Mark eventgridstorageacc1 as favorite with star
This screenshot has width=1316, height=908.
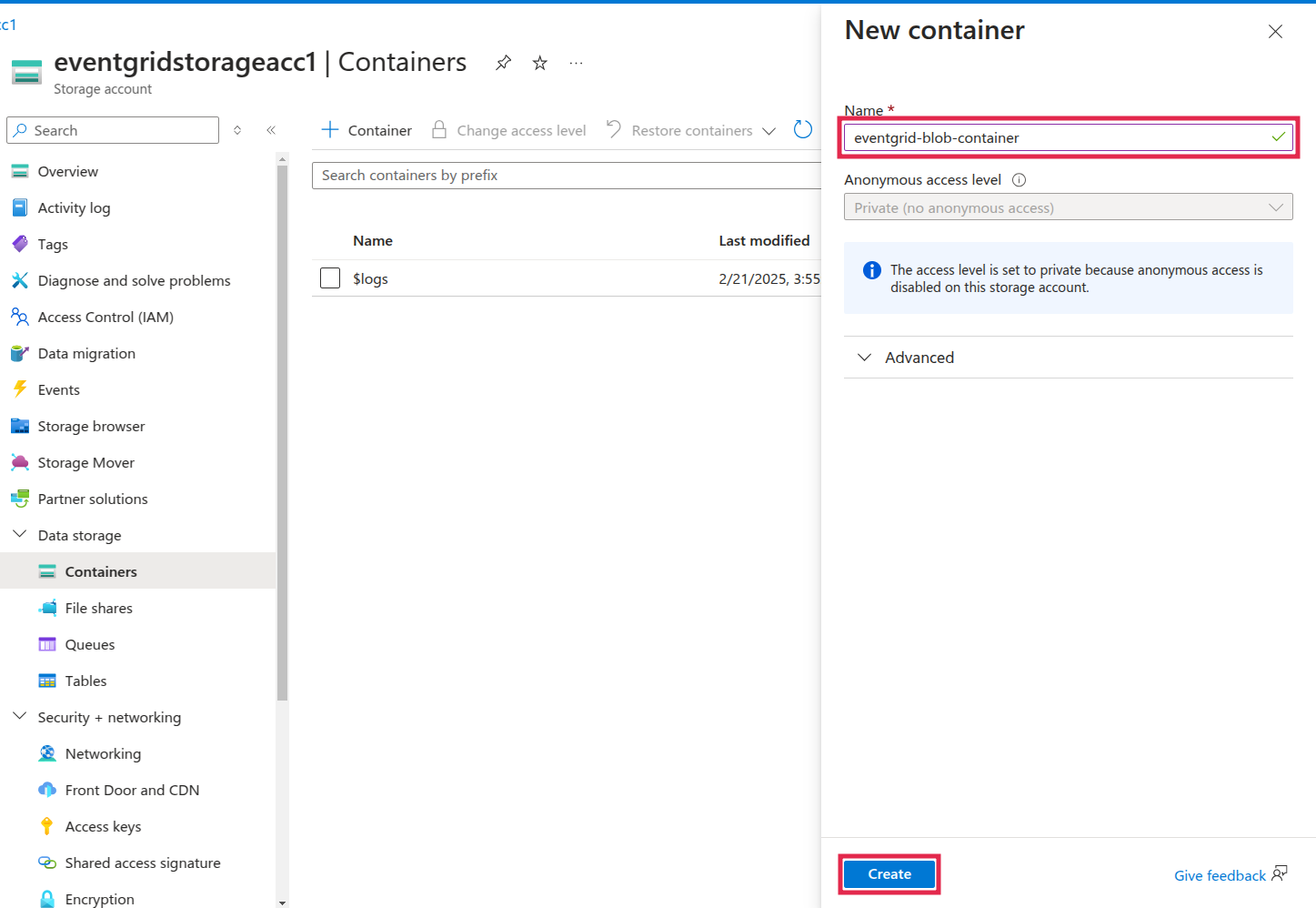[540, 63]
